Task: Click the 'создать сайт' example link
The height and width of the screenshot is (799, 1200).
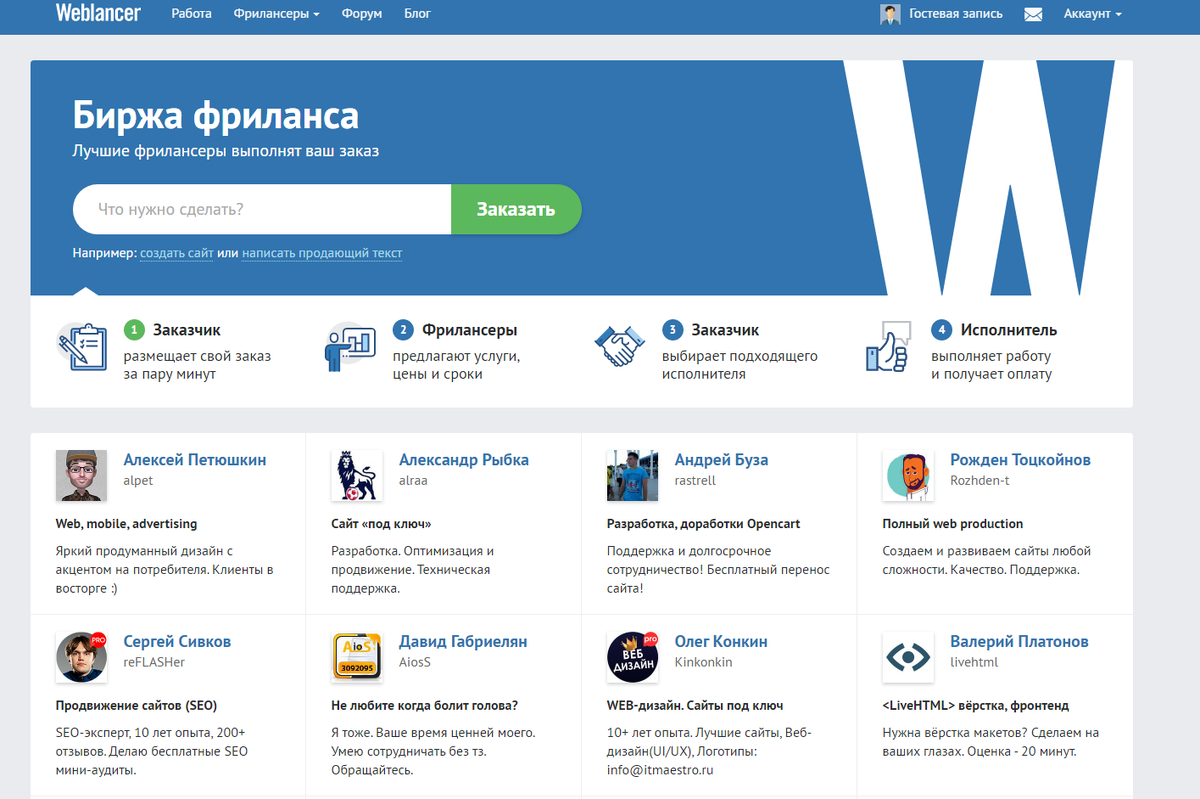Action: pos(176,253)
